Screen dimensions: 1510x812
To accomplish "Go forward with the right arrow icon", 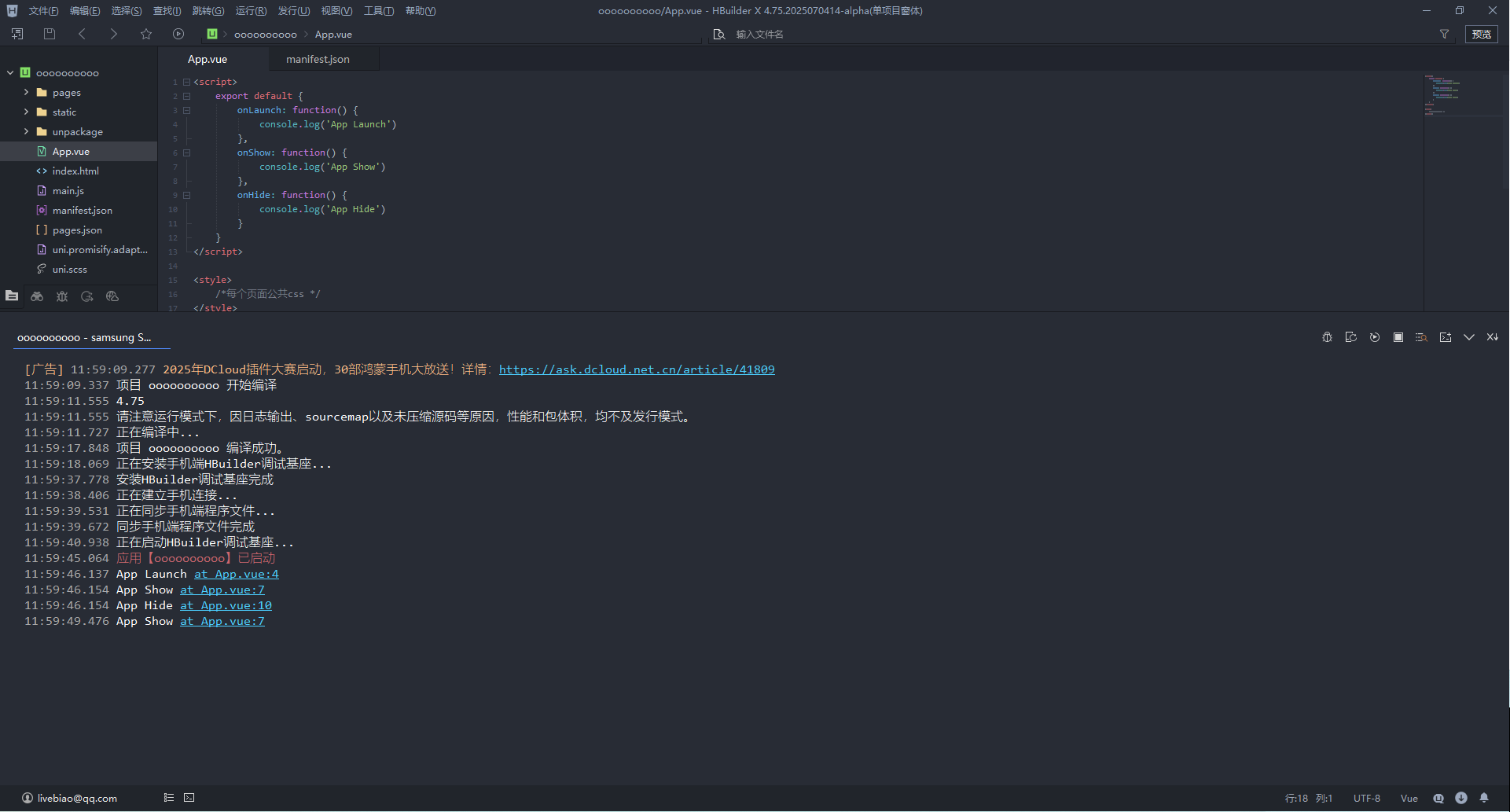I will click(113, 34).
